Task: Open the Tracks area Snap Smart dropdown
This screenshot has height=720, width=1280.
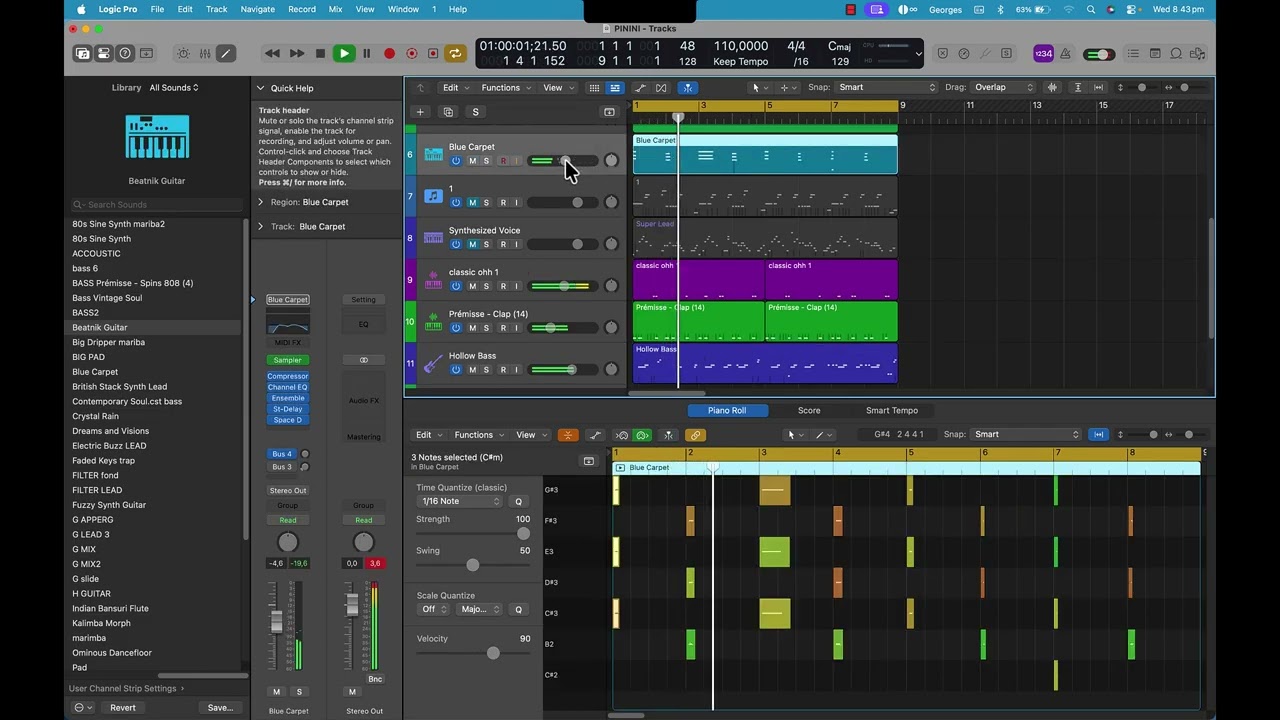Action: click(887, 88)
